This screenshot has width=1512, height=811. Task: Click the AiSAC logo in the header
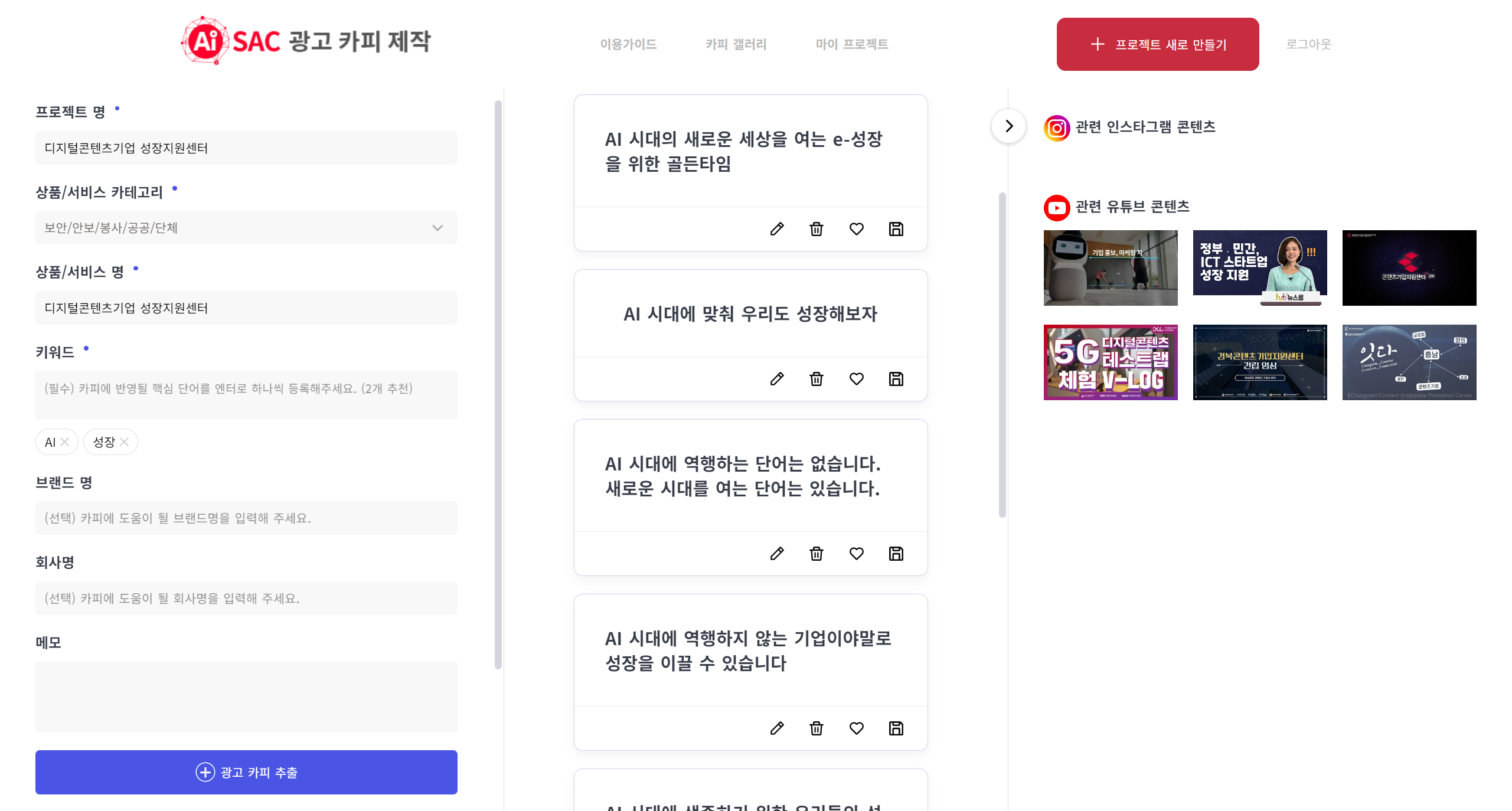pyautogui.click(x=306, y=41)
